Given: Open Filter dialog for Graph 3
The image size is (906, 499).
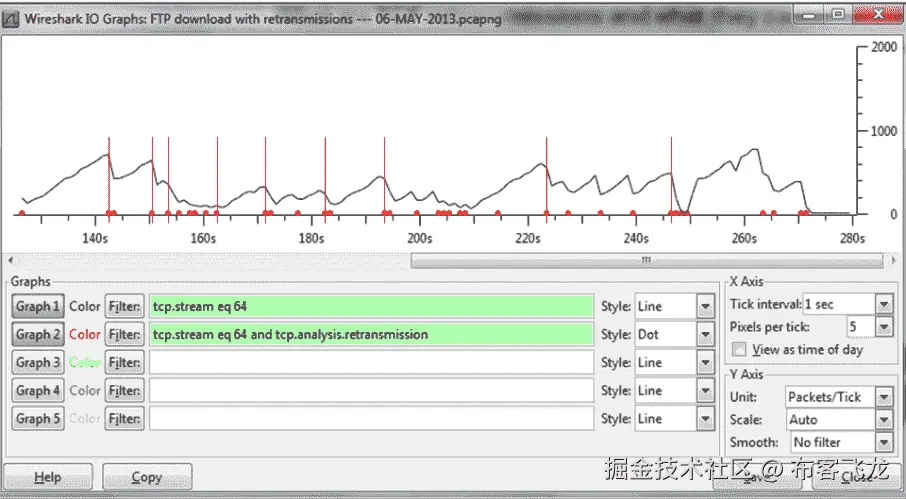Looking at the screenshot, I should click(124, 362).
